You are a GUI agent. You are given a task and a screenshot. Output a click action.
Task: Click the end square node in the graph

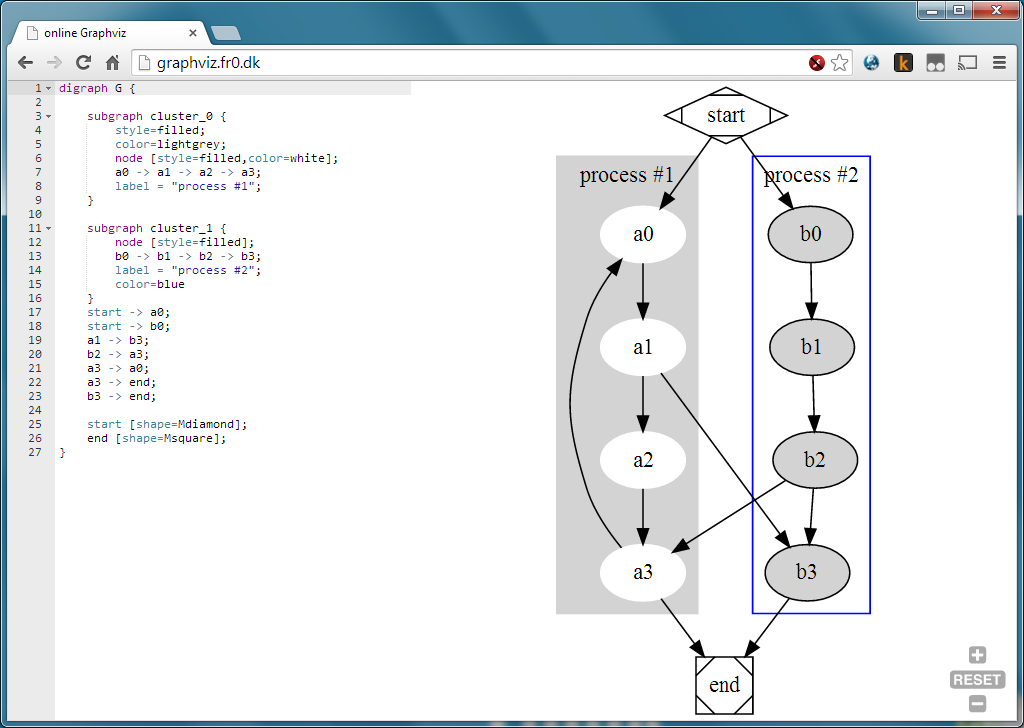[724, 685]
